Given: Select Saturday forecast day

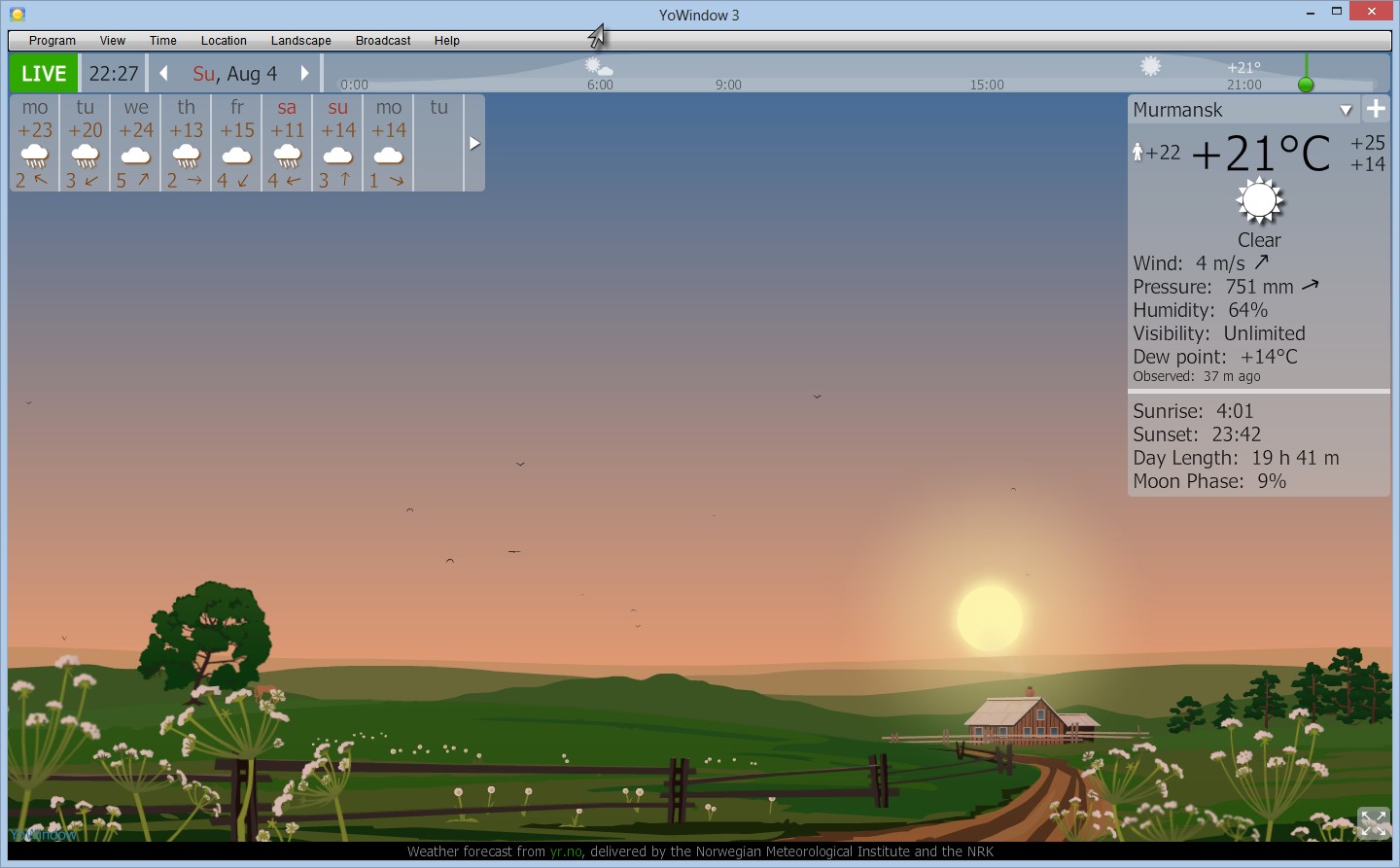Looking at the screenshot, I should [287, 143].
